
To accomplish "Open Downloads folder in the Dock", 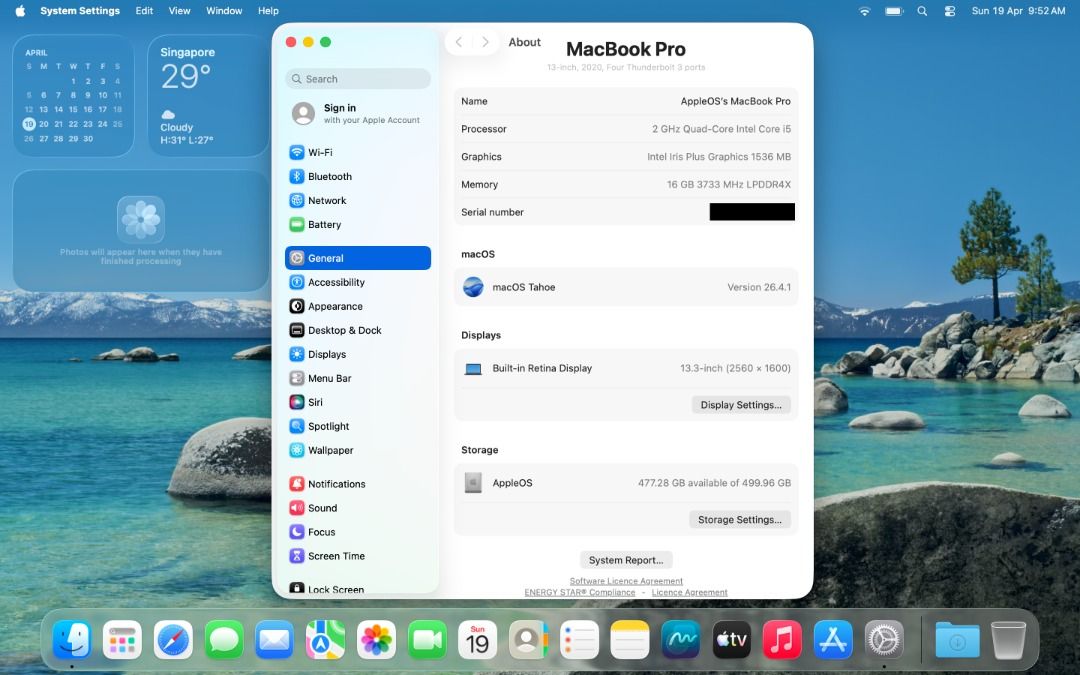I will tap(957, 640).
